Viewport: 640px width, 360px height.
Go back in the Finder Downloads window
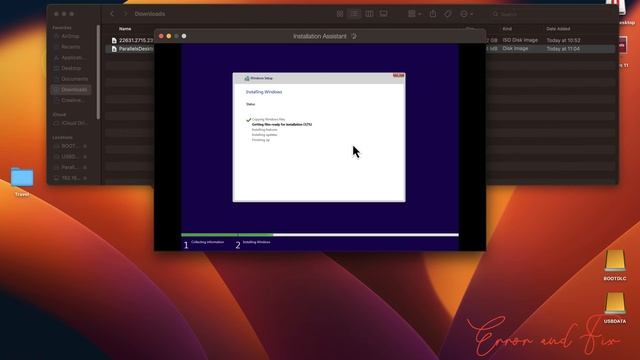(112, 14)
